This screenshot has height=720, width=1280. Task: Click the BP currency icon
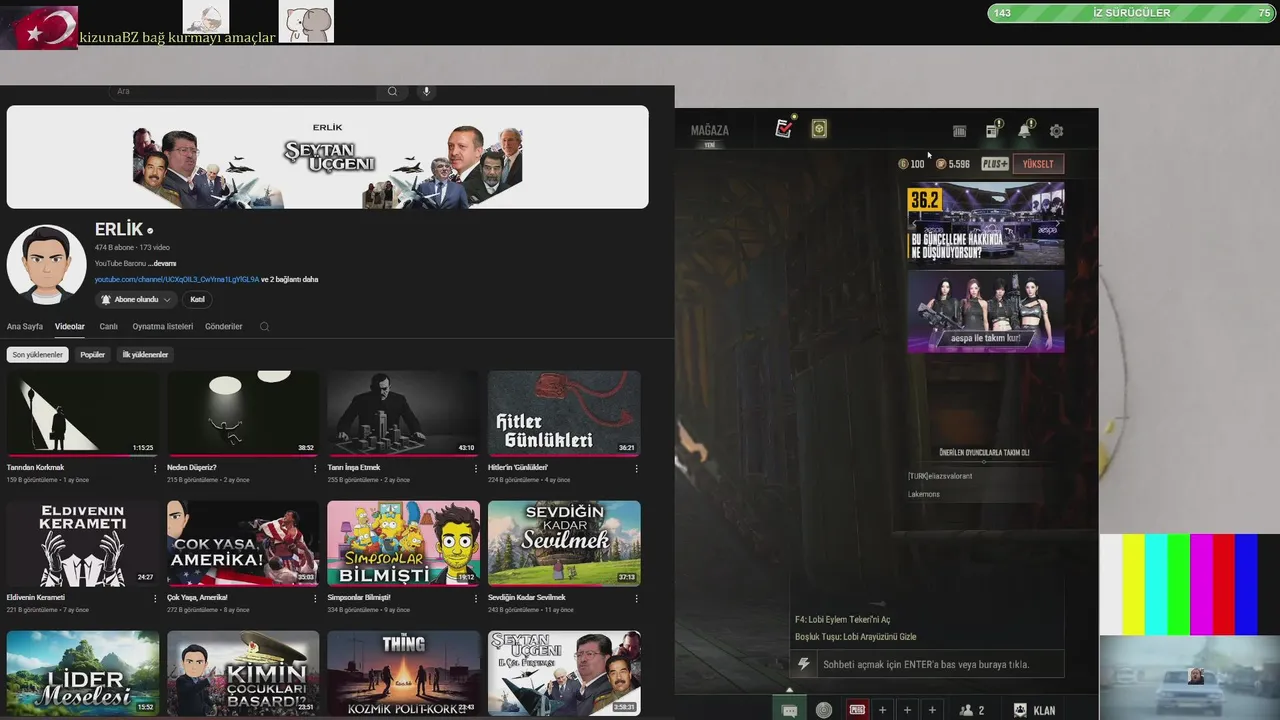941,164
